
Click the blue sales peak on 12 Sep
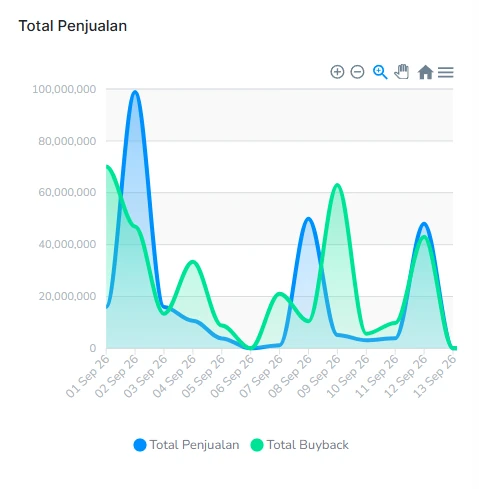click(x=424, y=224)
